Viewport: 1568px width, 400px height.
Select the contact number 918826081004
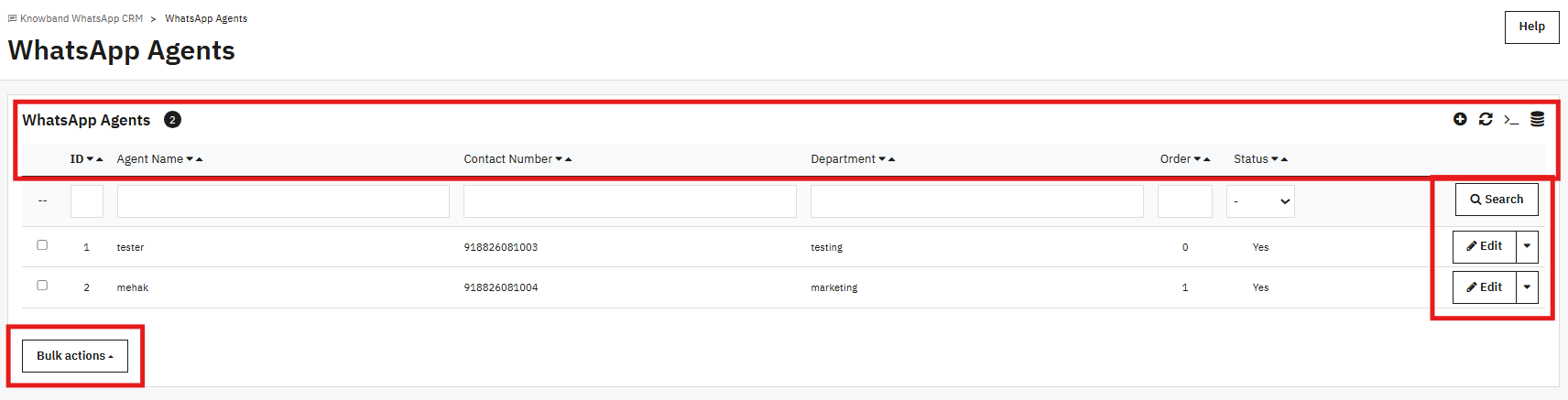(x=501, y=287)
